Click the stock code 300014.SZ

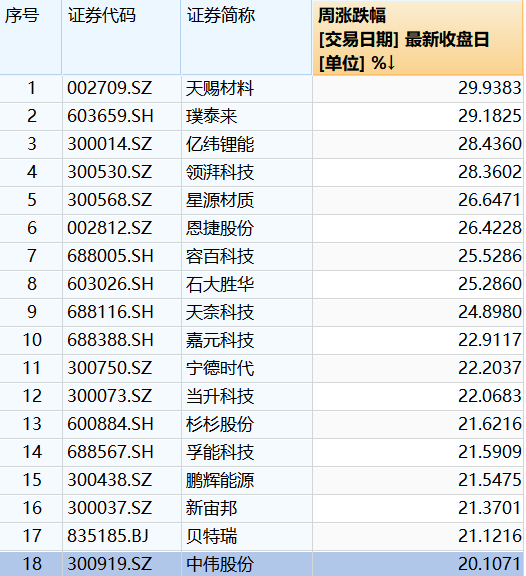pos(109,144)
